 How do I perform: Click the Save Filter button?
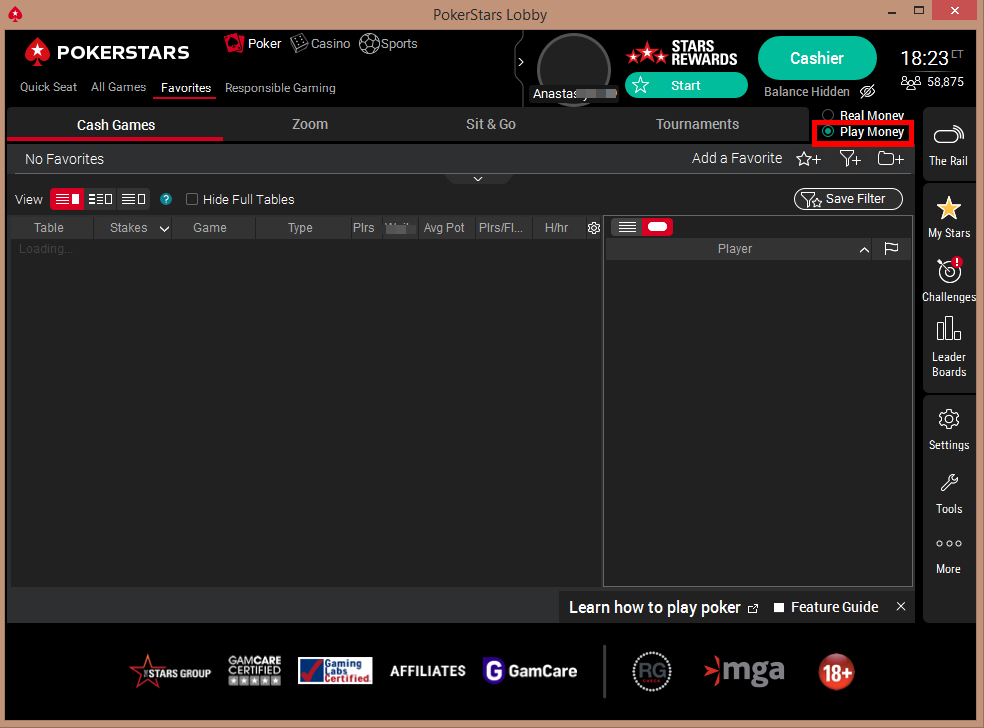(x=848, y=199)
